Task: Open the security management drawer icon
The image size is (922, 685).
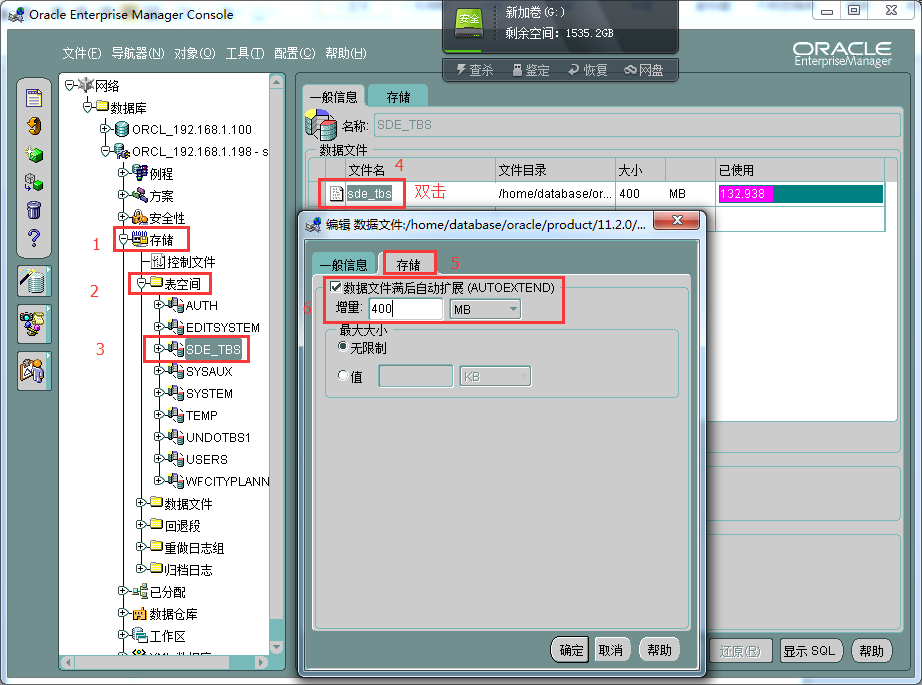Action: point(34,370)
